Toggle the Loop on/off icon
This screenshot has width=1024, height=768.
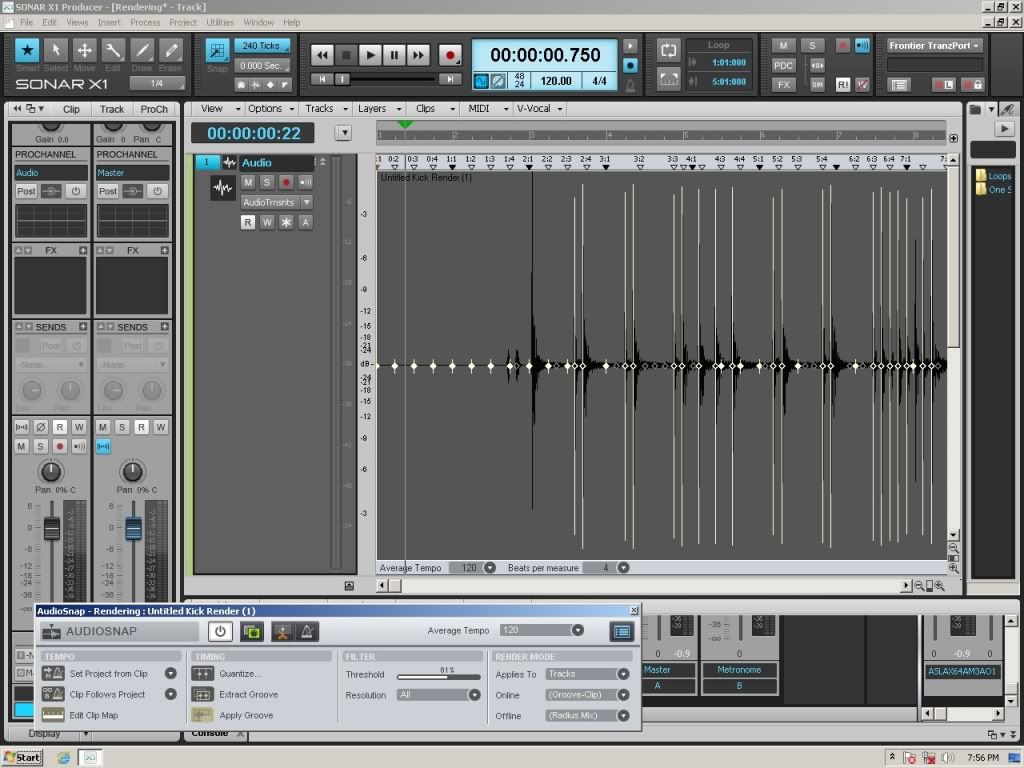point(668,50)
